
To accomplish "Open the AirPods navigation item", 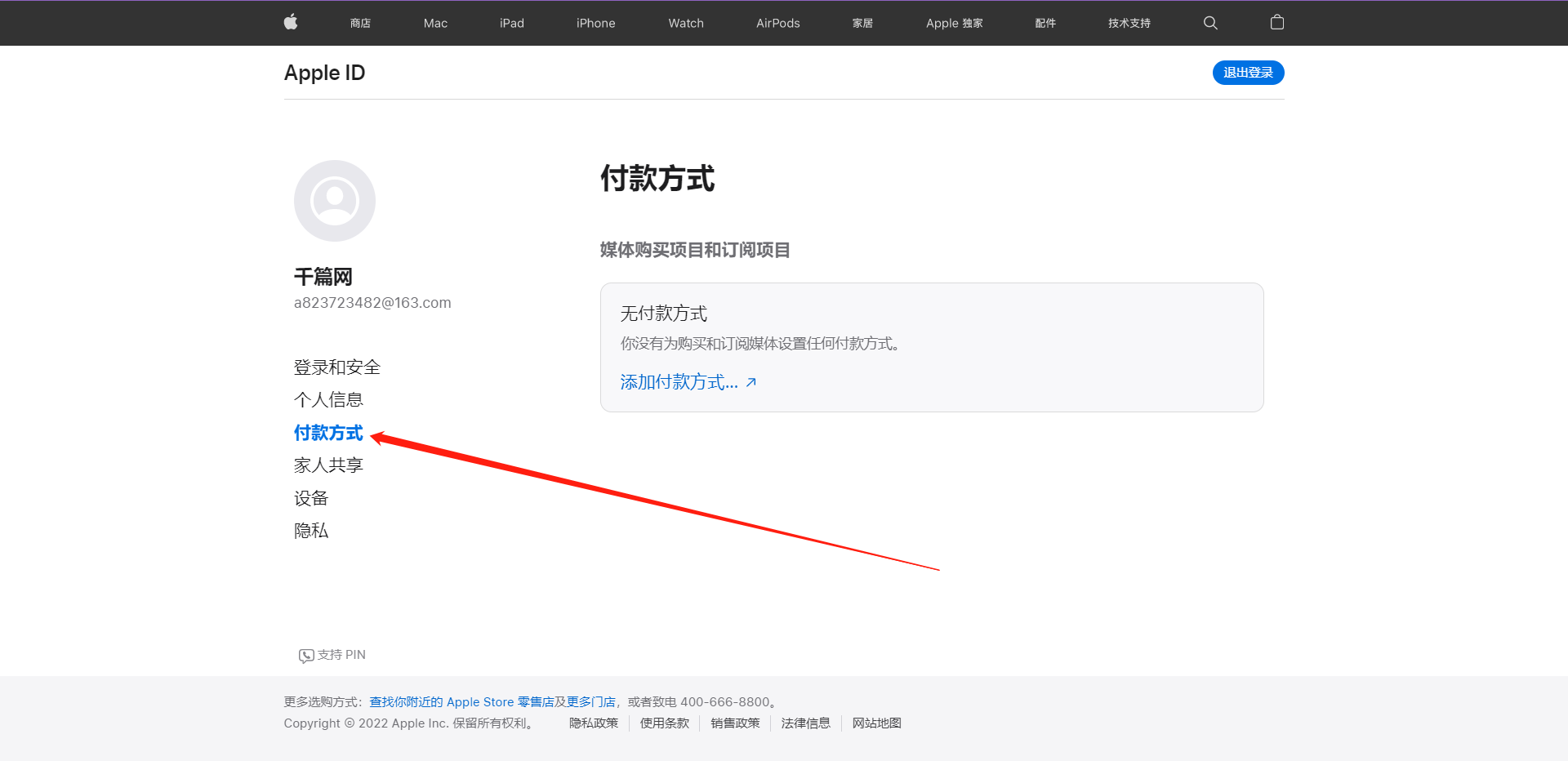I will point(777,23).
